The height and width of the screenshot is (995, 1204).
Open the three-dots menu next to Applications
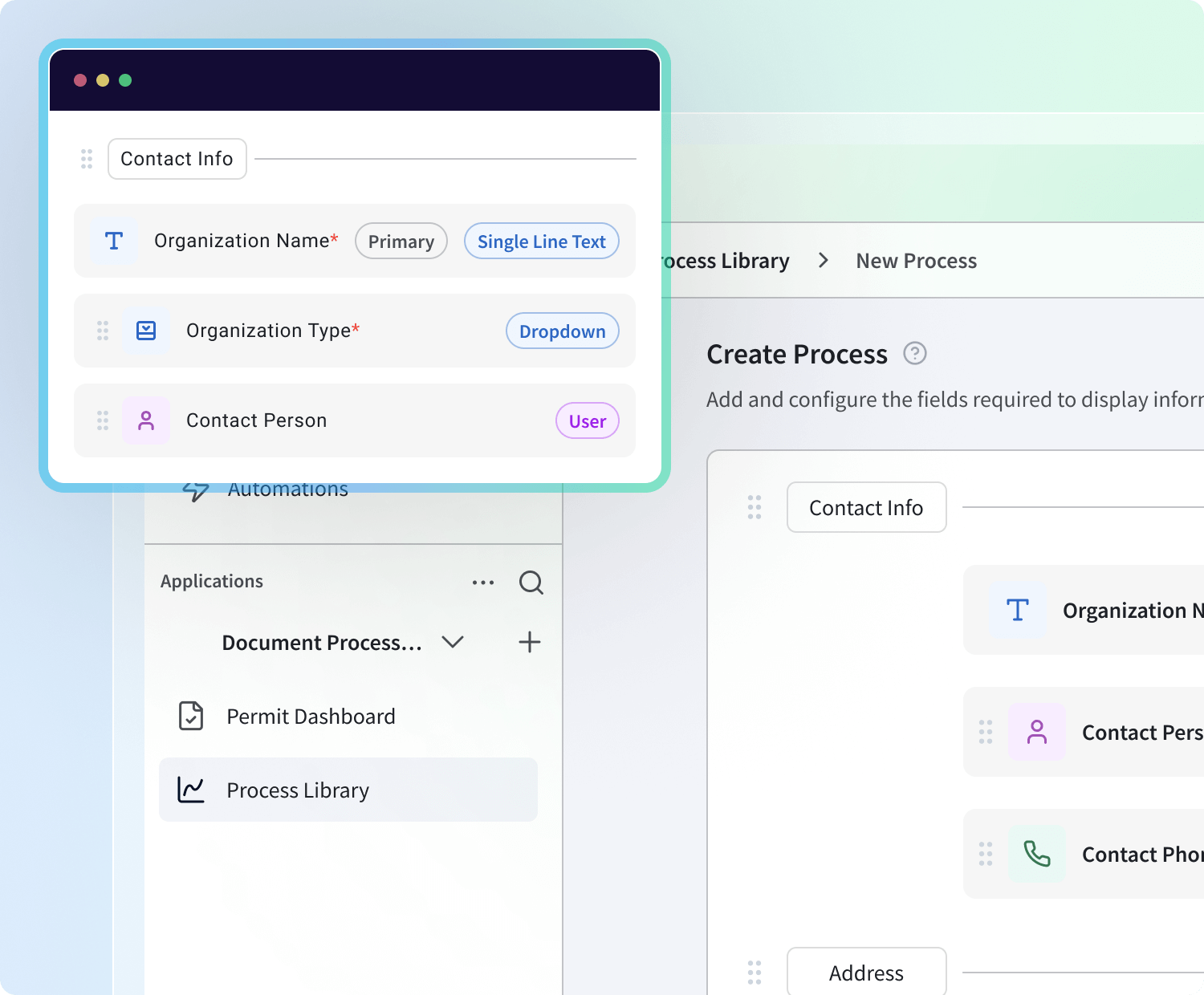click(x=483, y=583)
